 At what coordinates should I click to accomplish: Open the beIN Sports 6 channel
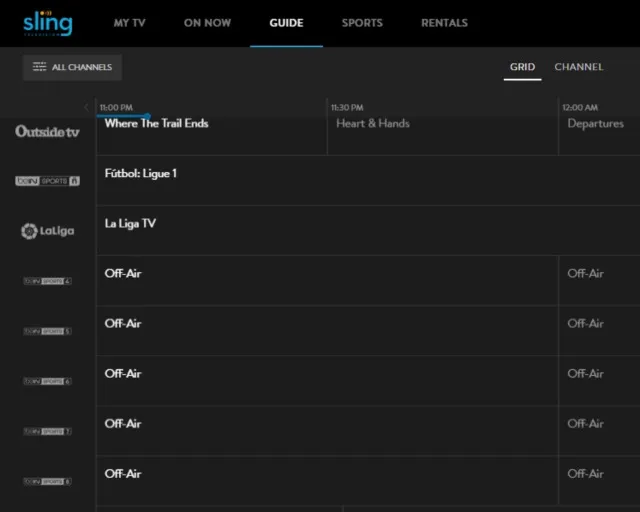tap(47, 381)
